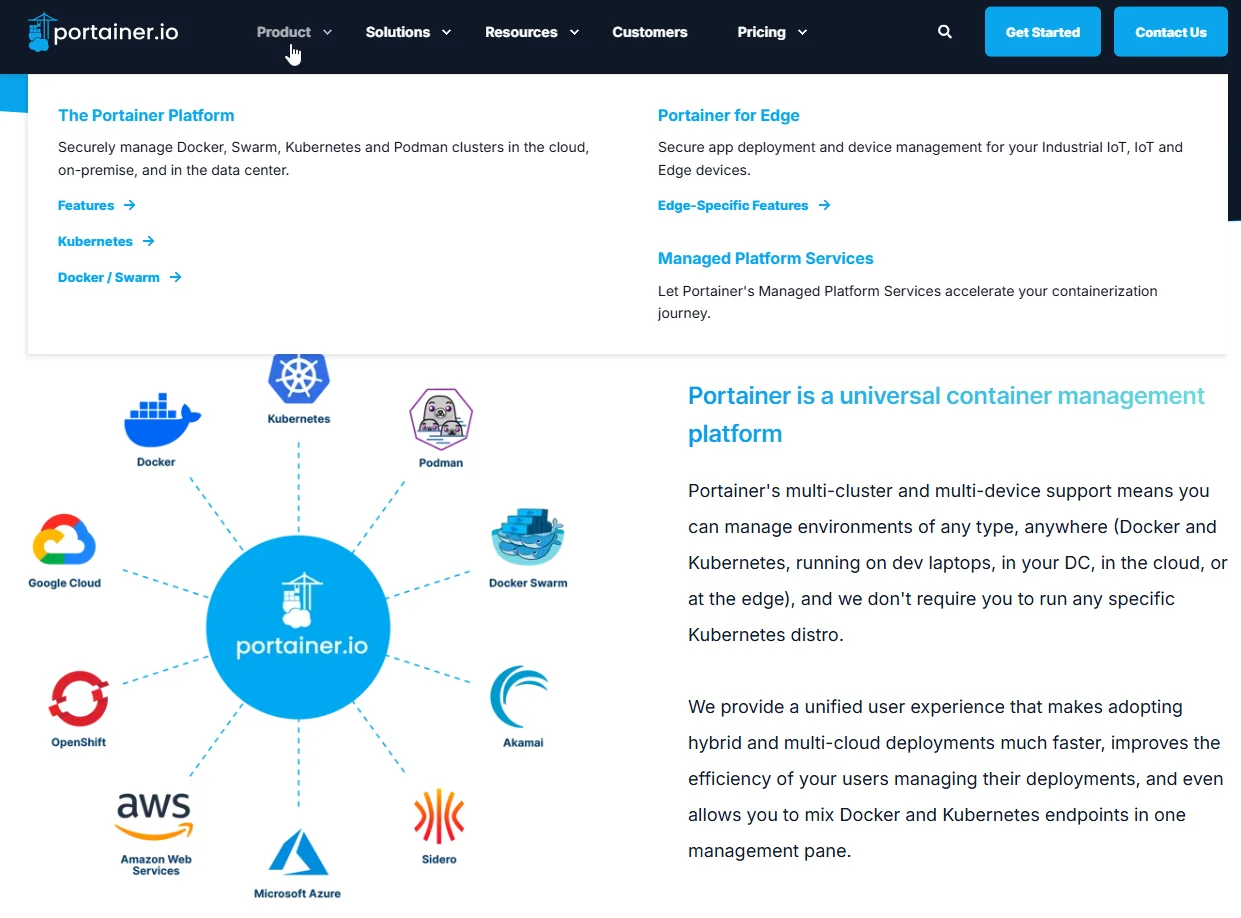Open the Resources menu item
Viewport: 1241px width, 918px height.
[521, 32]
